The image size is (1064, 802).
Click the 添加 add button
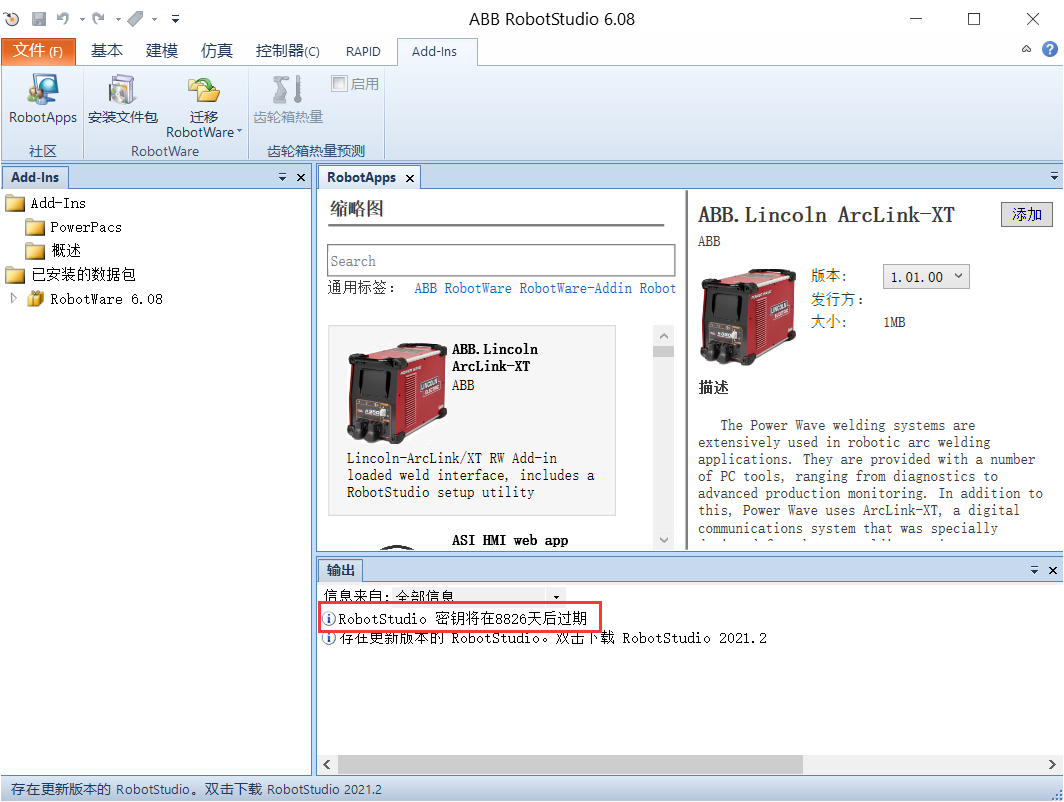(1027, 214)
